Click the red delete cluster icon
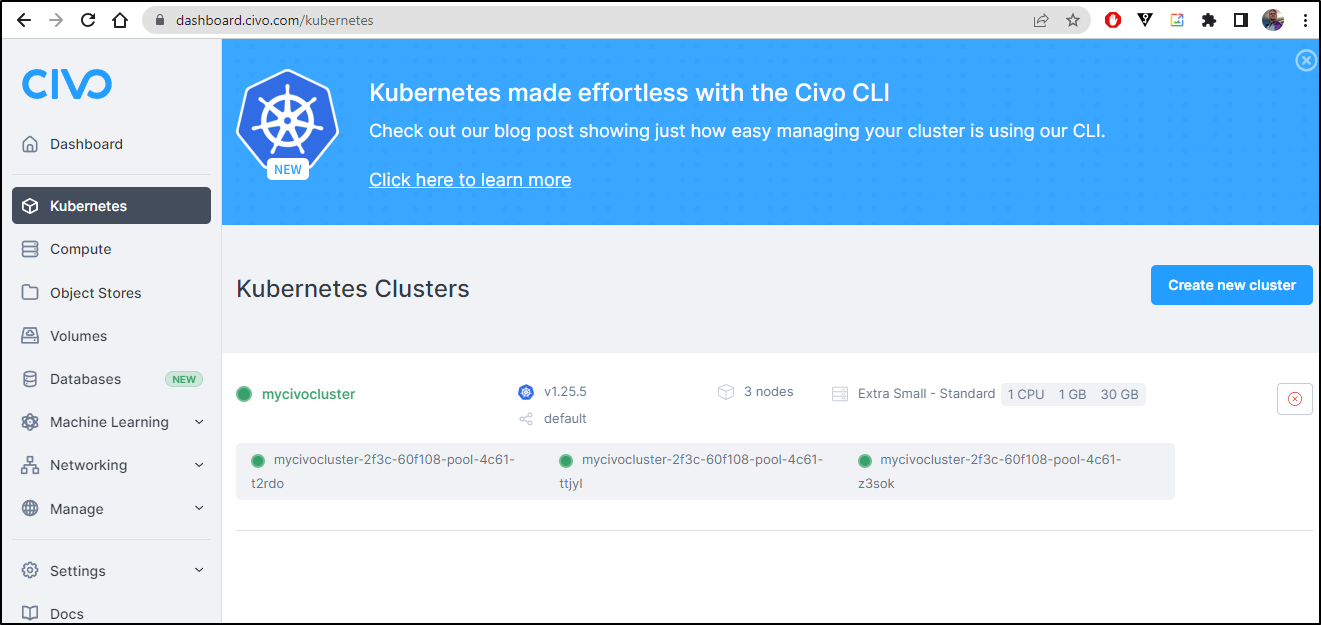 [1295, 398]
